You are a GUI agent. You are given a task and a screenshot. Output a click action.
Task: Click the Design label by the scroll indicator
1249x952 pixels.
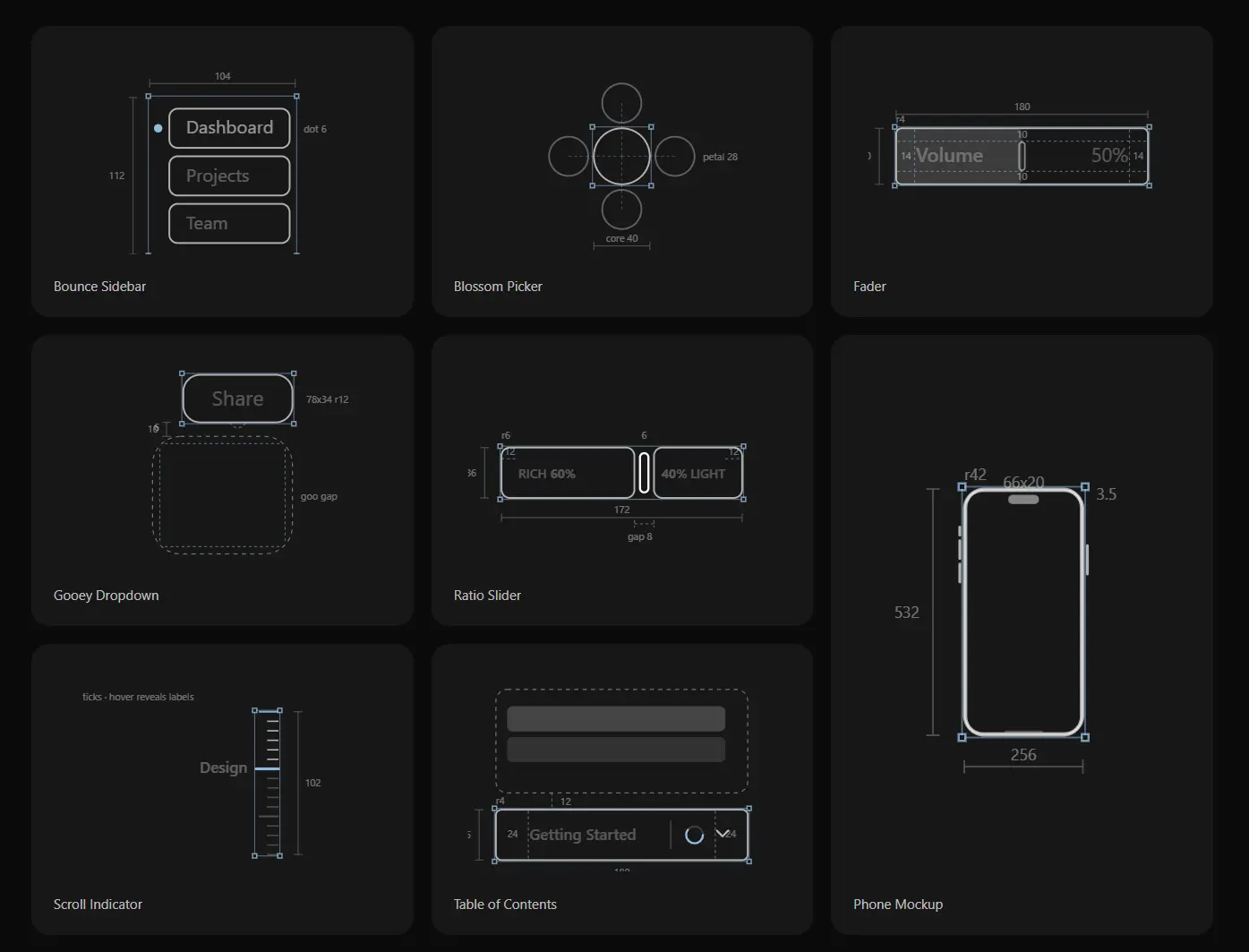(223, 768)
